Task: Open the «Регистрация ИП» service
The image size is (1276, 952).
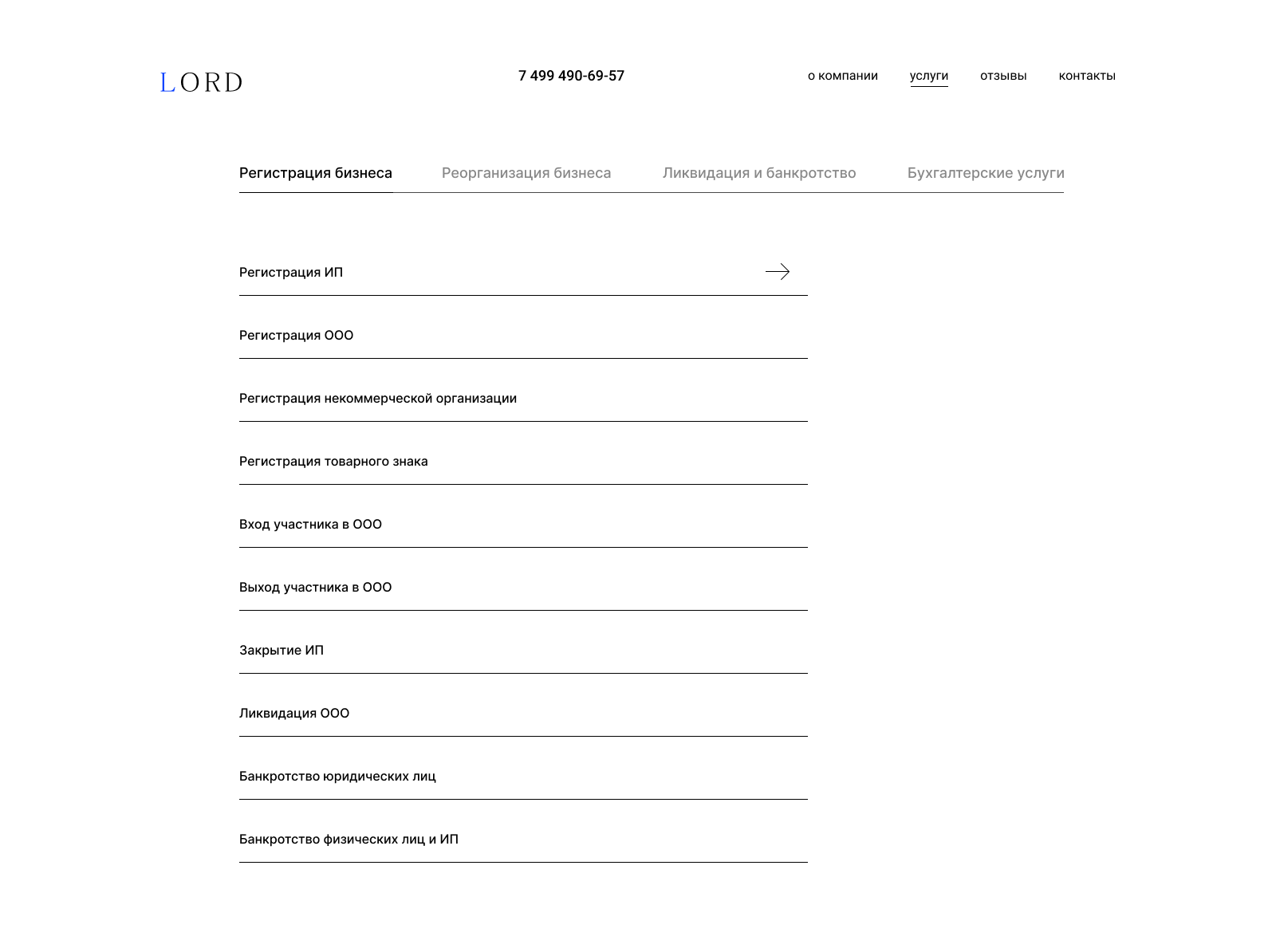Action: [523, 272]
